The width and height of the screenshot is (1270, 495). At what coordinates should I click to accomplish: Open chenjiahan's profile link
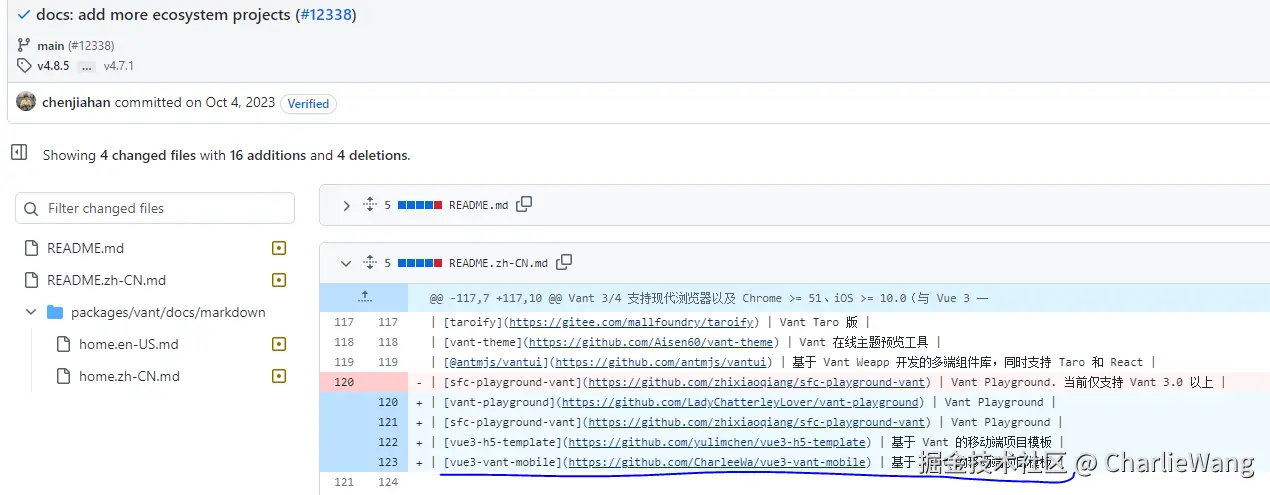click(76, 102)
